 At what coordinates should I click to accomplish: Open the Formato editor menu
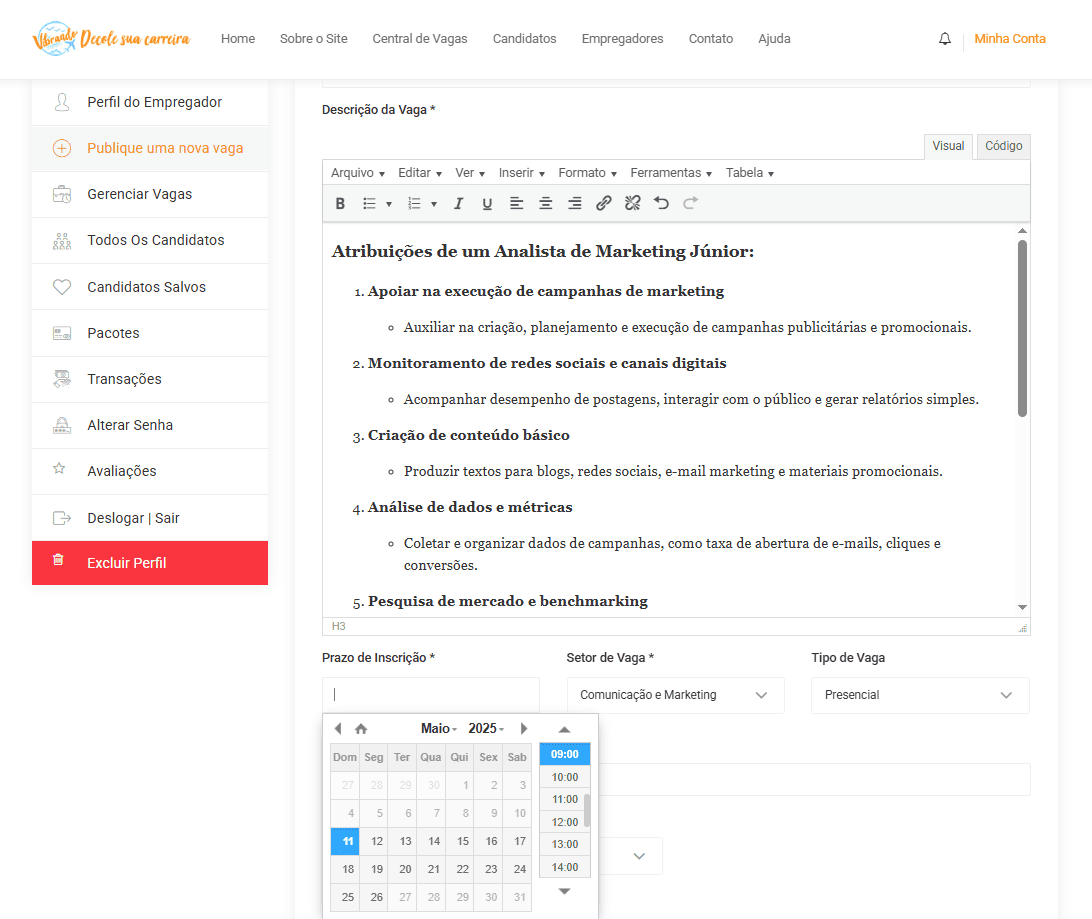pyautogui.click(x=587, y=173)
